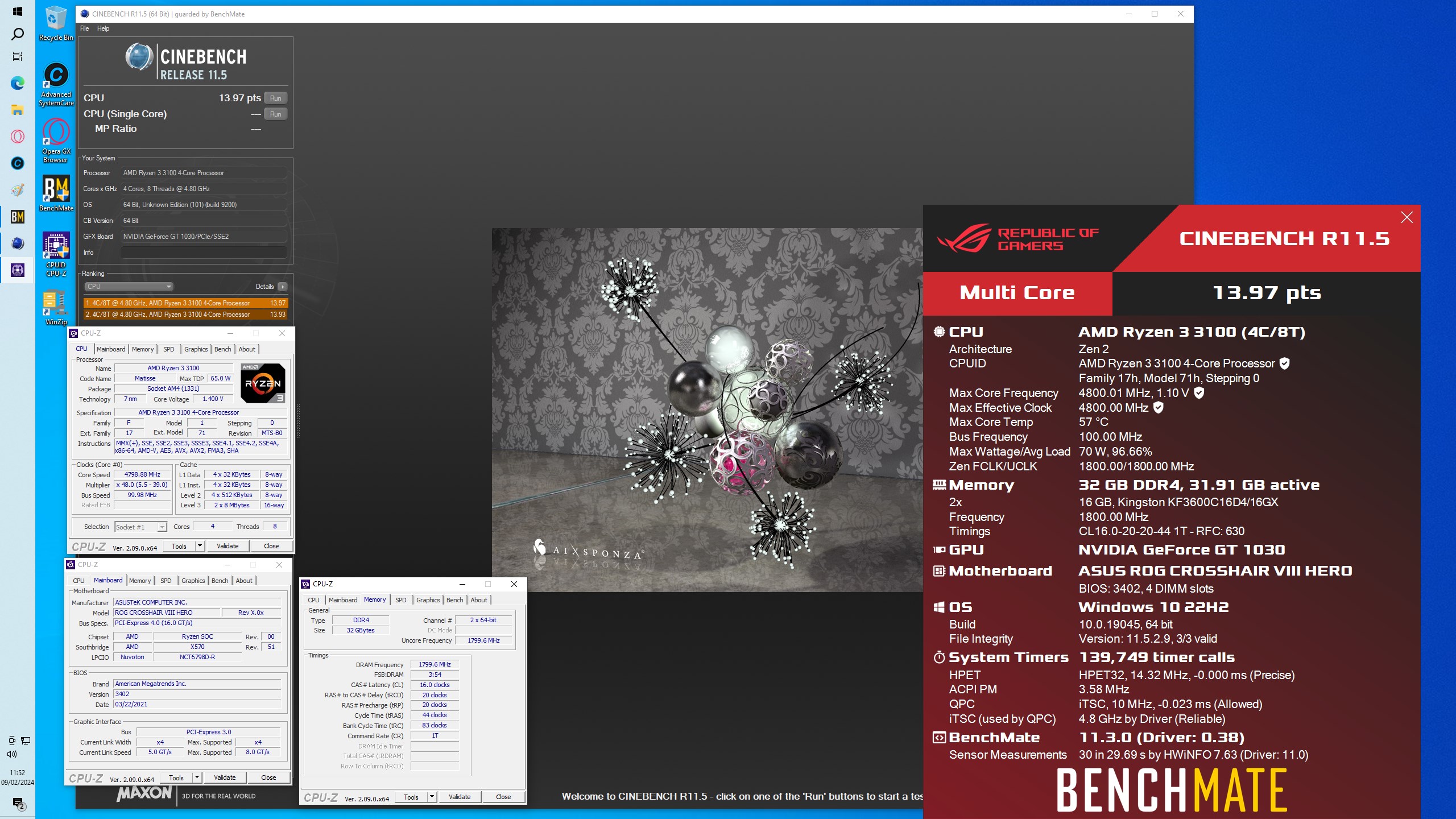Open the notification center icon
This screenshot has height=819, width=1456.
tap(18, 803)
